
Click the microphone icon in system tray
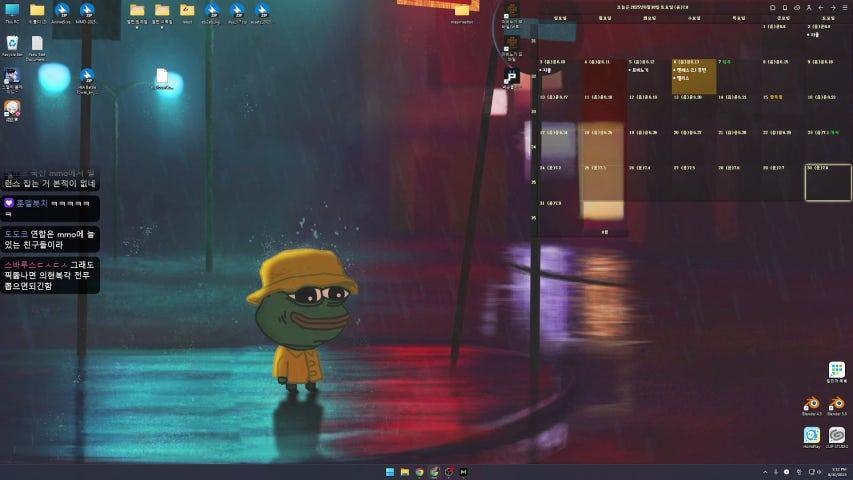click(x=776, y=472)
